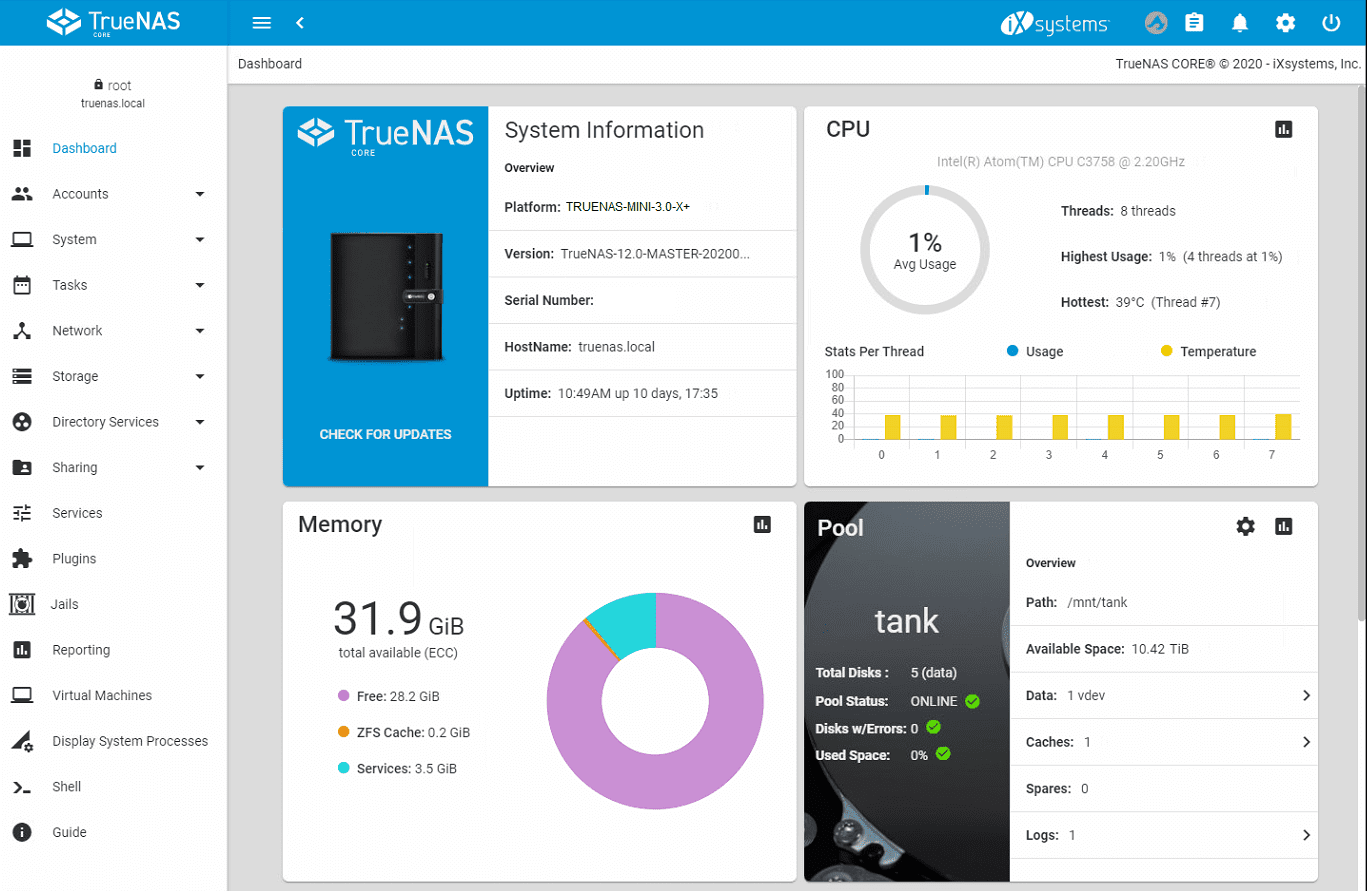Open Services in the sidebar
The width and height of the screenshot is (1367, 891).
pyautogui.click(x=77, y=513)
